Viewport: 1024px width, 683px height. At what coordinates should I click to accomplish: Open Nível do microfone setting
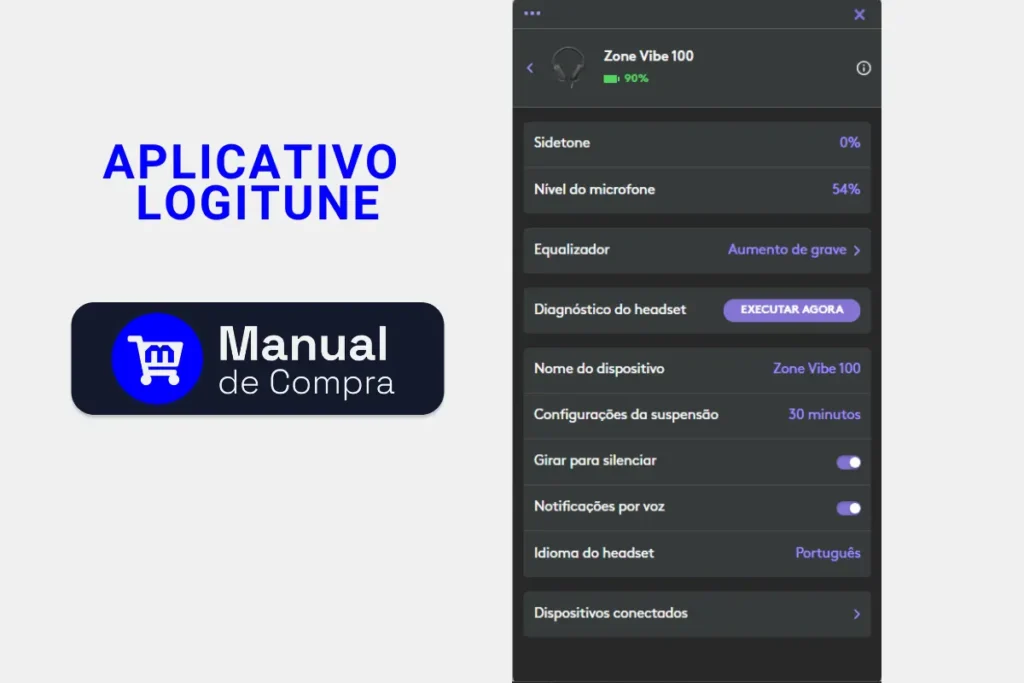pos(697,190)
